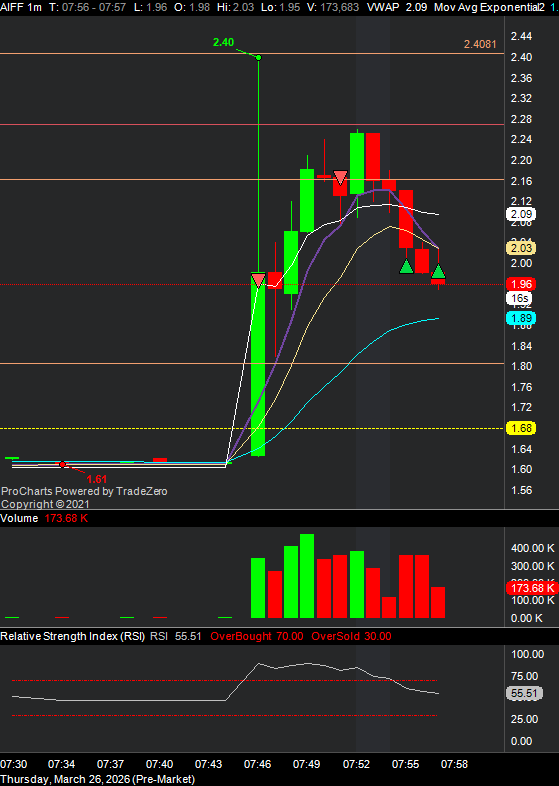Click the orange 2.4081 level label
This screenshot has width=559, height=786.
pyautogui.click(x=480, y=44)
